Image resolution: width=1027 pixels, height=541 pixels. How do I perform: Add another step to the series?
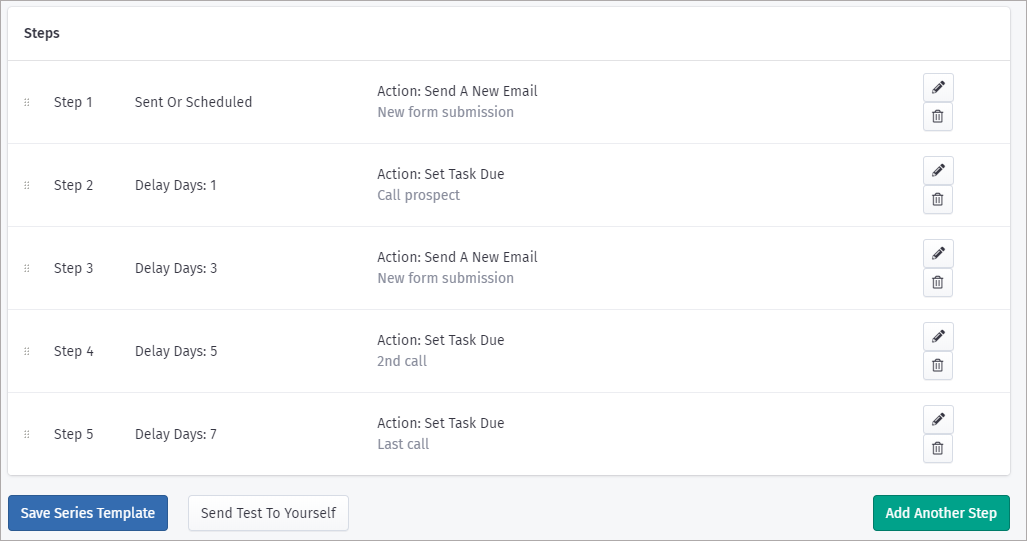(941, 513)
